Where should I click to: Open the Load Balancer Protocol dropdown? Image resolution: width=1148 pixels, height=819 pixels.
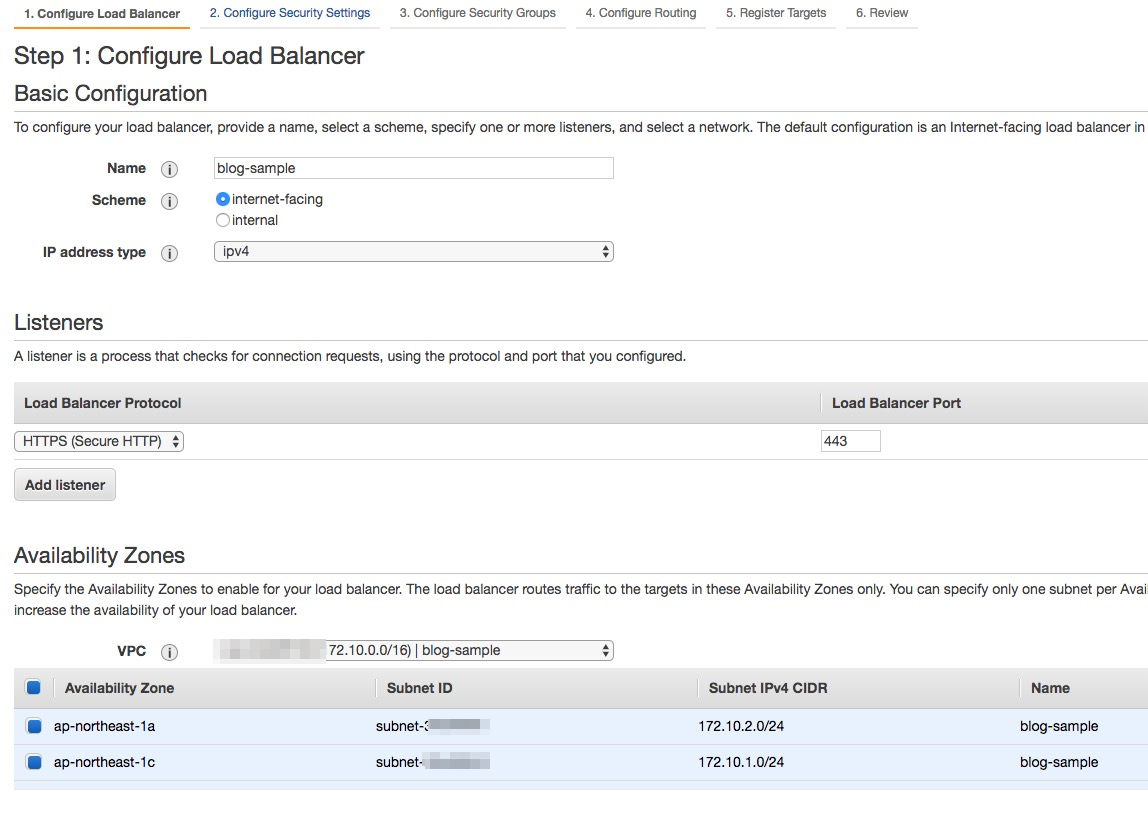(98, 440)
